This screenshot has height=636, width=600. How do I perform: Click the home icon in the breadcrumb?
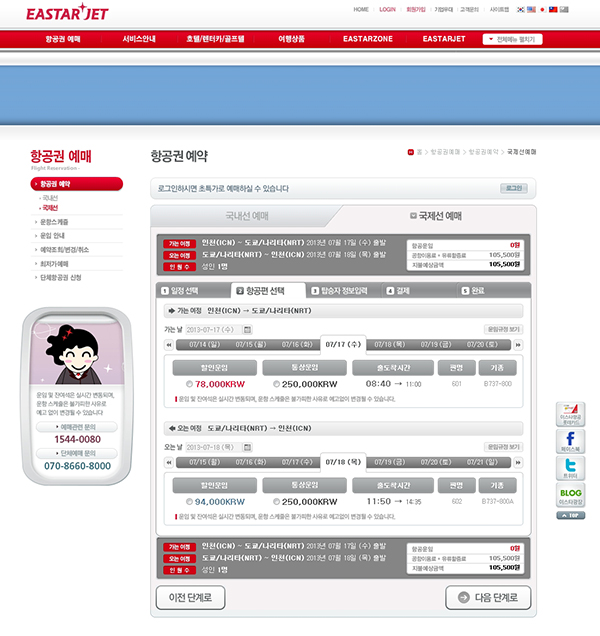pos(411,152)
